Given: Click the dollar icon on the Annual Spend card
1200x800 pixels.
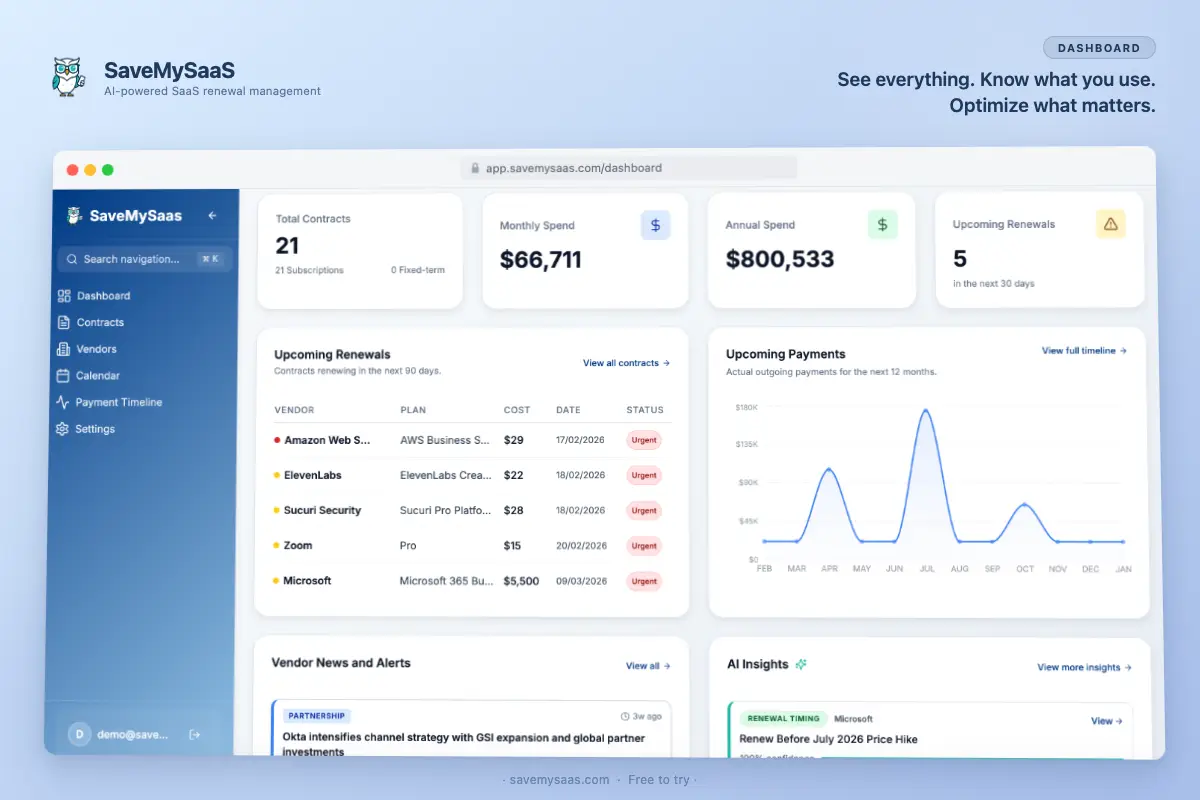Looking at the screenshot, I should [882, 225].
